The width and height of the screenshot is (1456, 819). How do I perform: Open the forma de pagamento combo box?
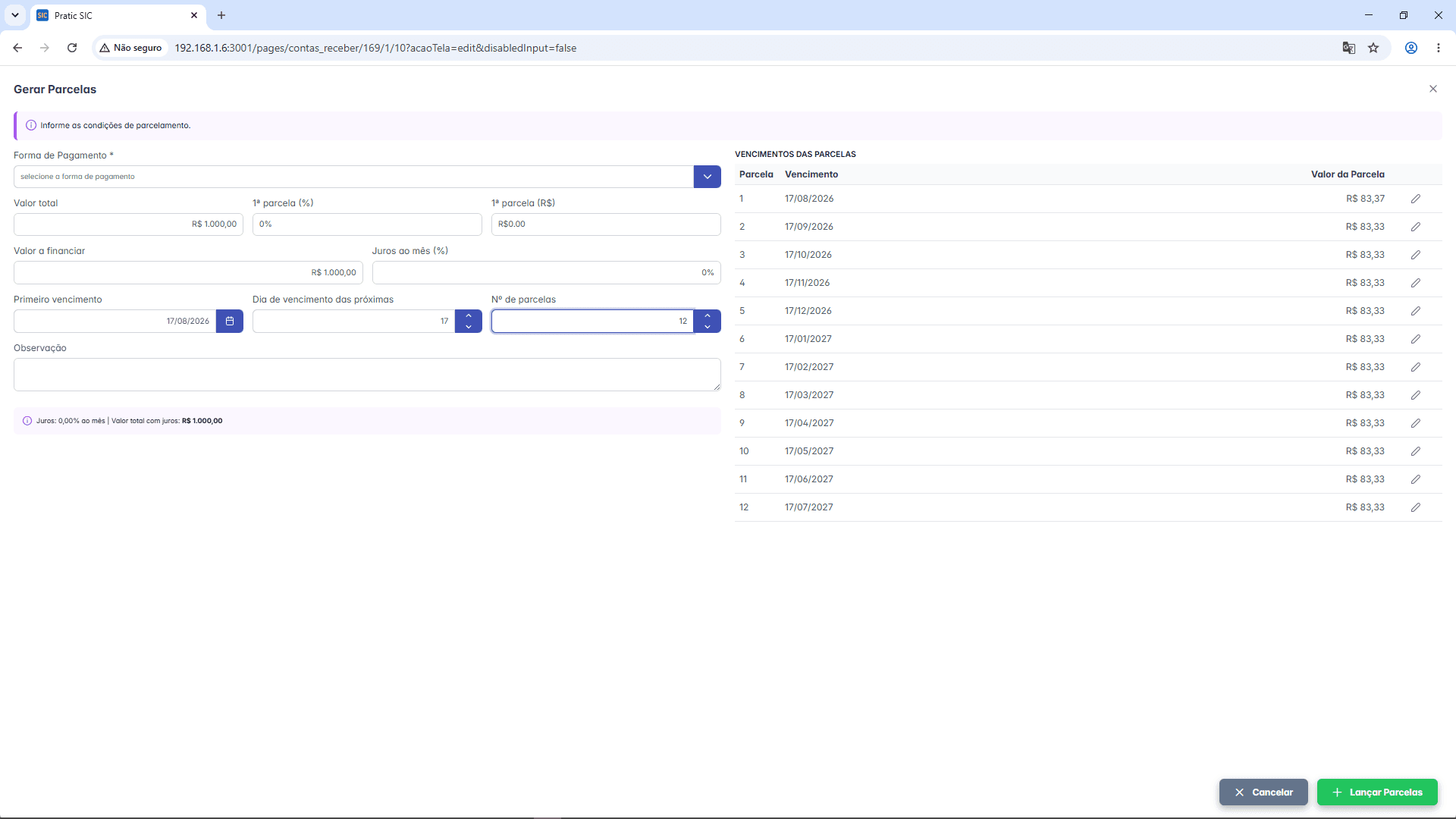[x=353, y=177]
